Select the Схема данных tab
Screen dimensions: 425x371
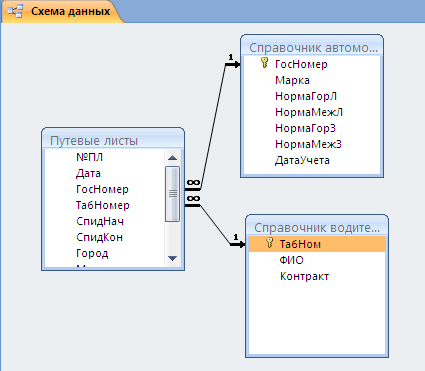pyautogui.click(x=62, y=12)
